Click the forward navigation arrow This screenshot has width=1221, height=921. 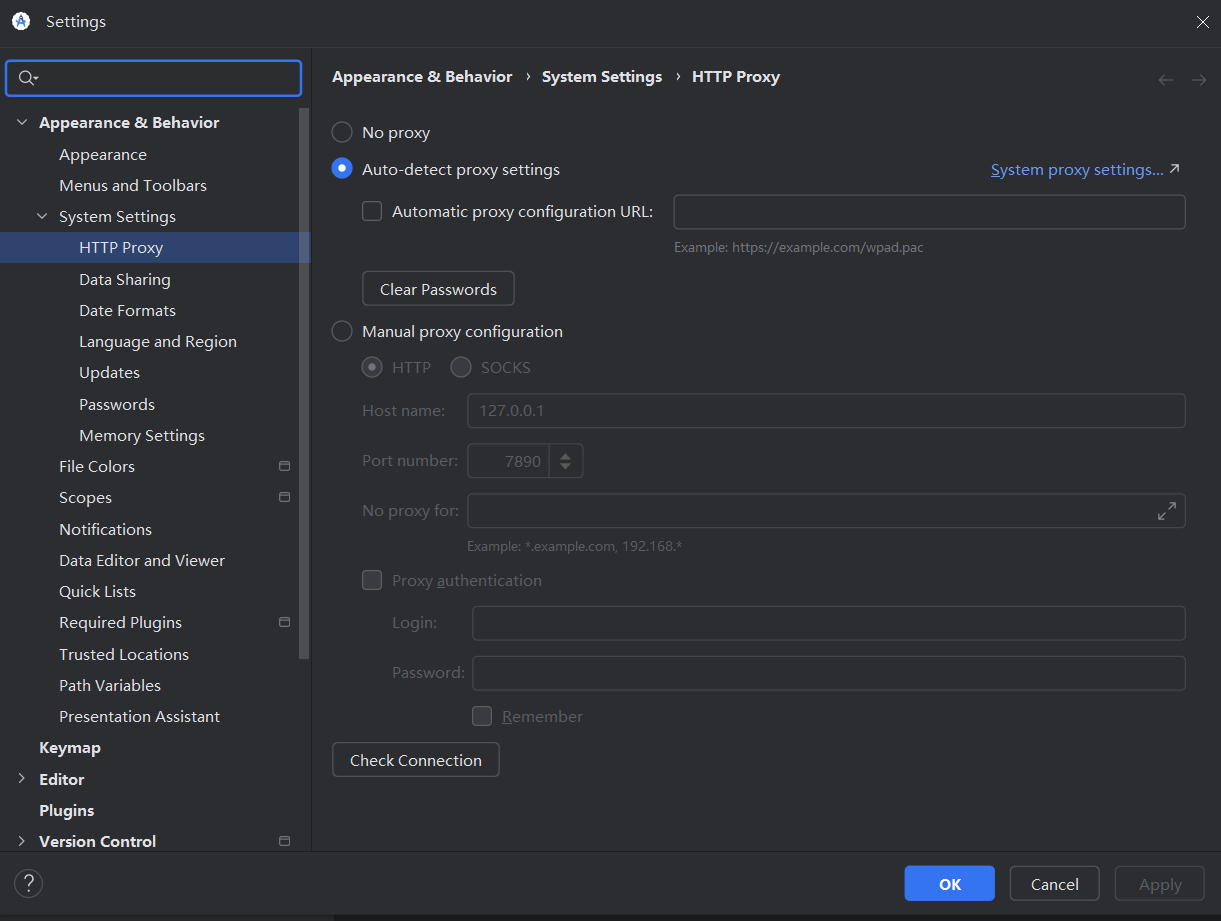[x=1198, y=80]
